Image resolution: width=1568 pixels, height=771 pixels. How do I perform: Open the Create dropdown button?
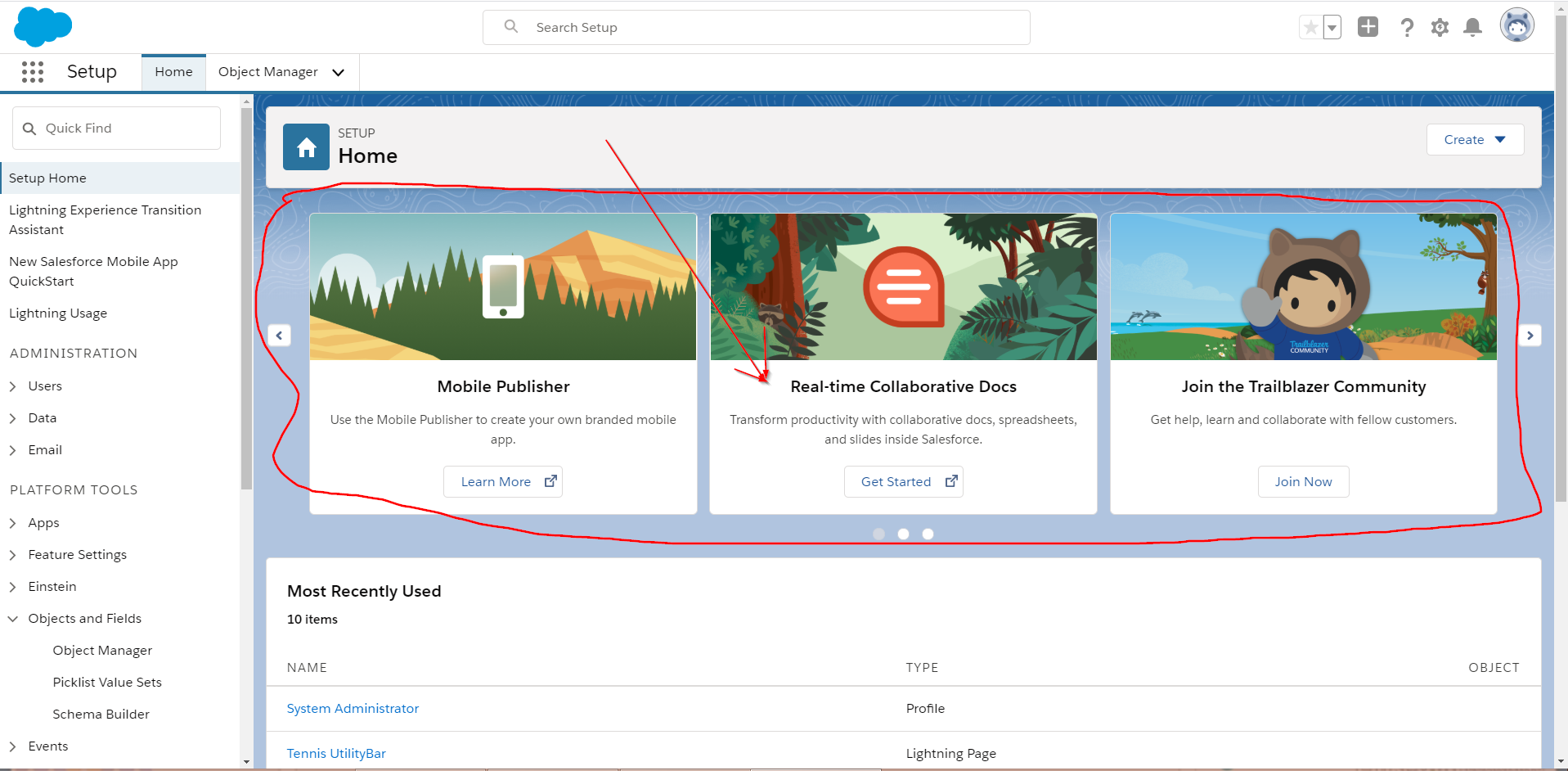click(1474, 140)
